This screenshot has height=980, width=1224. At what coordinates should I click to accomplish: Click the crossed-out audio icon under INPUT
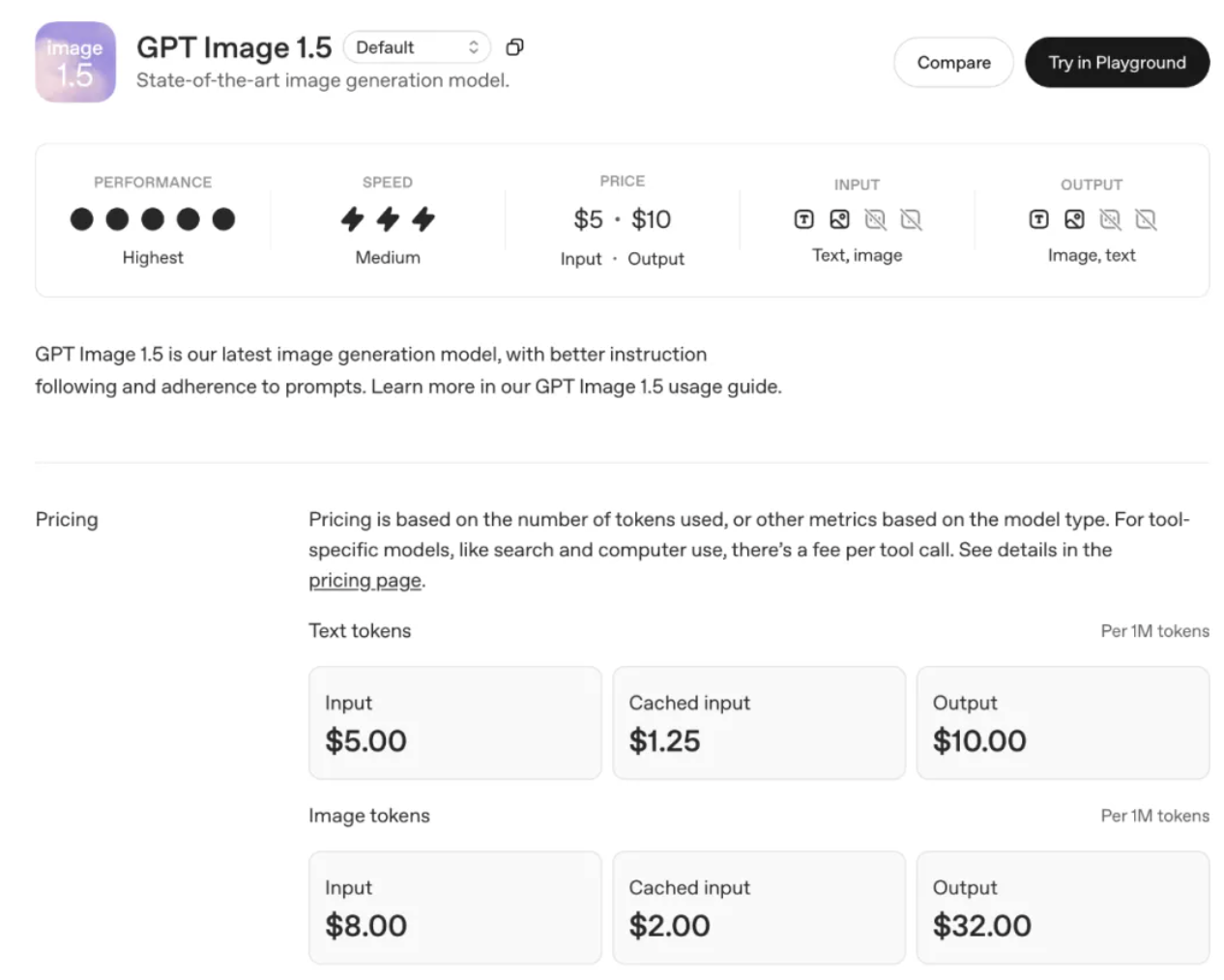click(x=875, y=219)
